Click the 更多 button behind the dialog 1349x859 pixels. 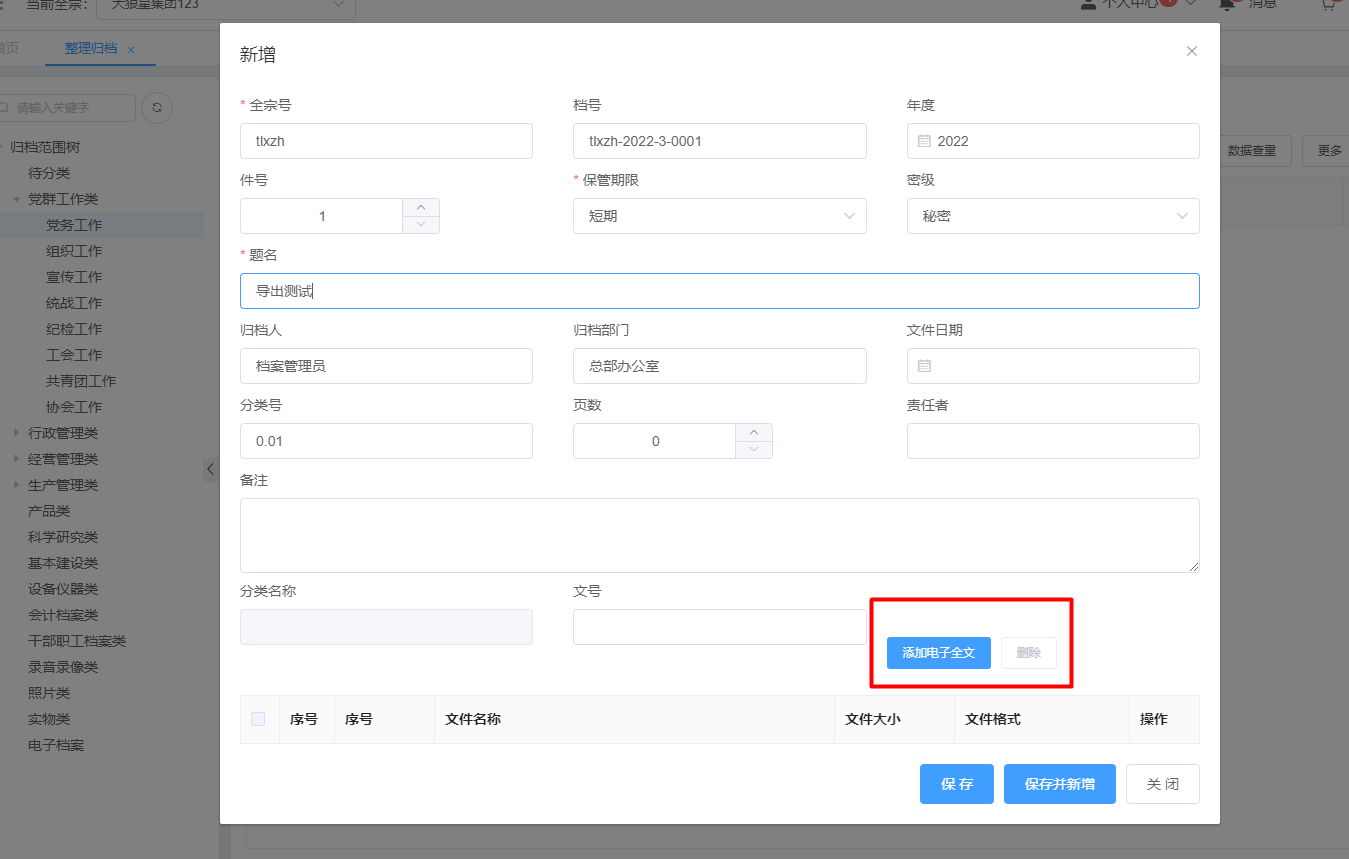(1326, 151)
